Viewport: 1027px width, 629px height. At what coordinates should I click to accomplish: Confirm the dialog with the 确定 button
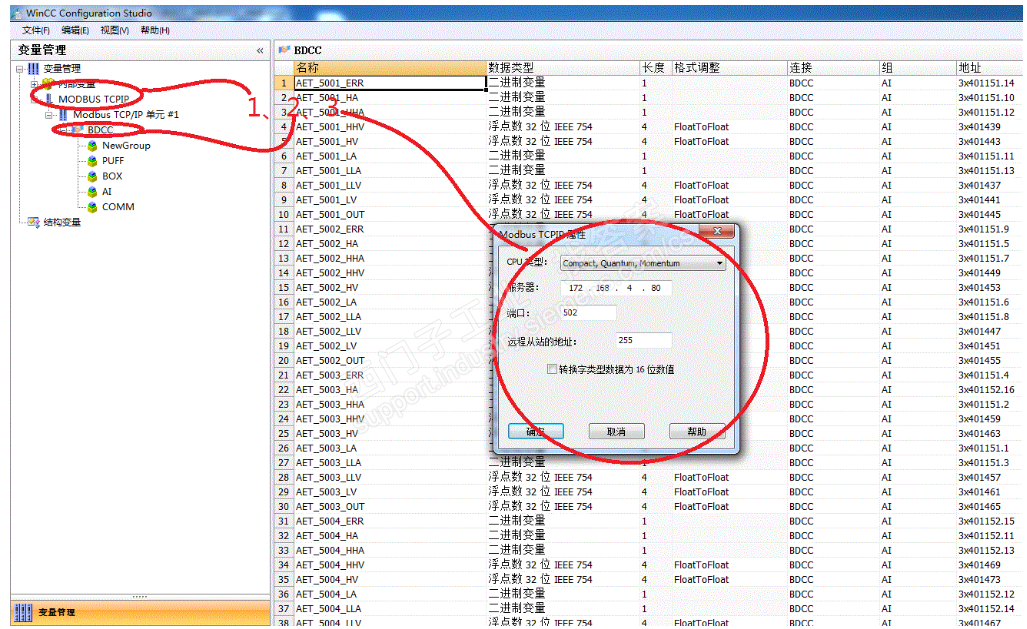click(536, 431)
